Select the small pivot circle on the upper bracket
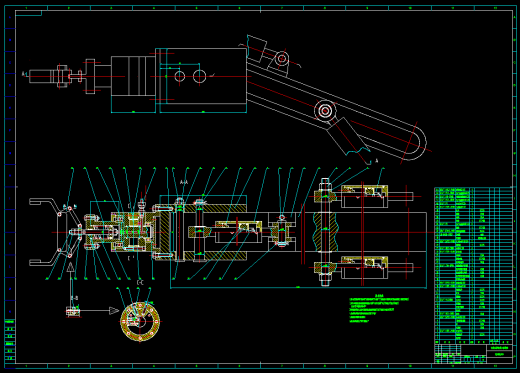This screenshot has width=520, height=373. tap(282, 58)
